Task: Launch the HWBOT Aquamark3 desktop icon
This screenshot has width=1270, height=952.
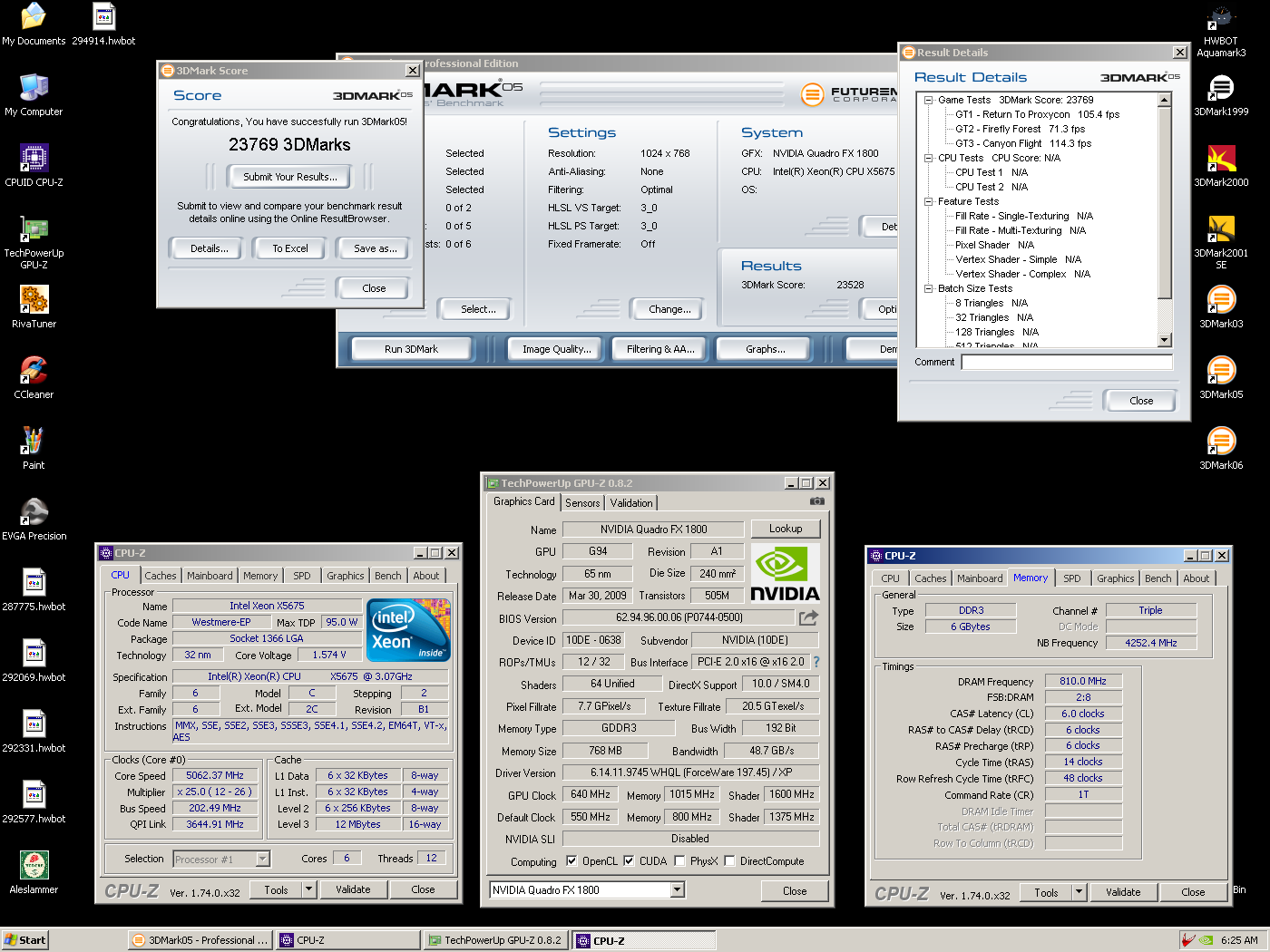Action: click(1221, 31)
